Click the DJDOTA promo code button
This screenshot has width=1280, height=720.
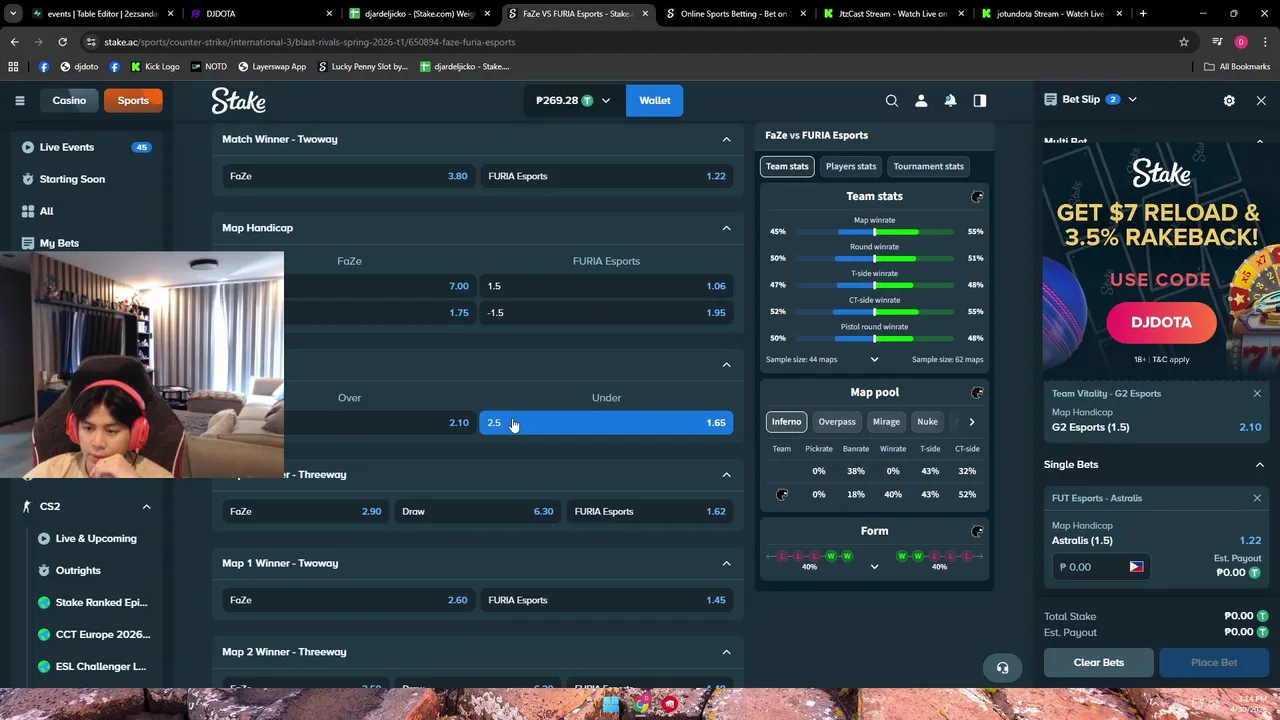tap(1161, 322)
